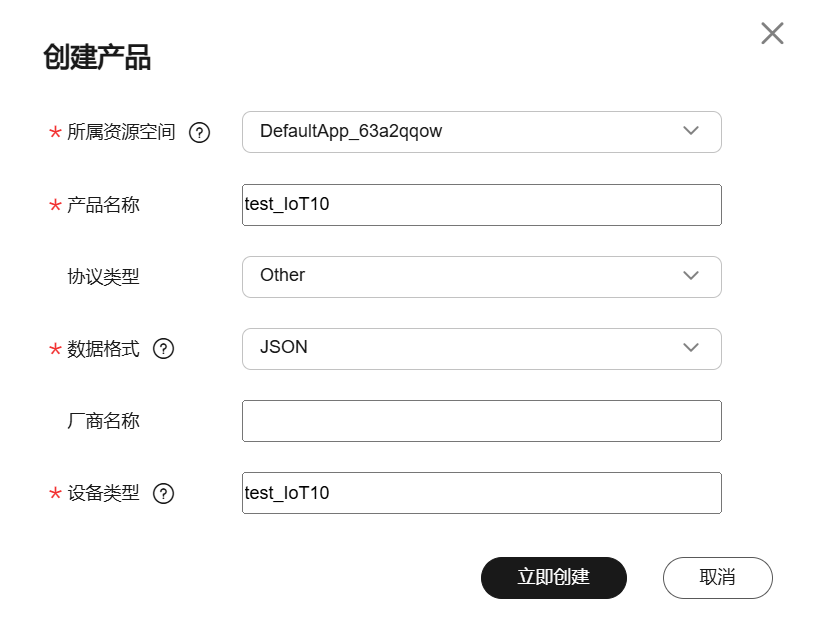Viewport: 816px width, 641px height.
Task: Click the 创建产品 dialog title
Action: coord(97,57)
